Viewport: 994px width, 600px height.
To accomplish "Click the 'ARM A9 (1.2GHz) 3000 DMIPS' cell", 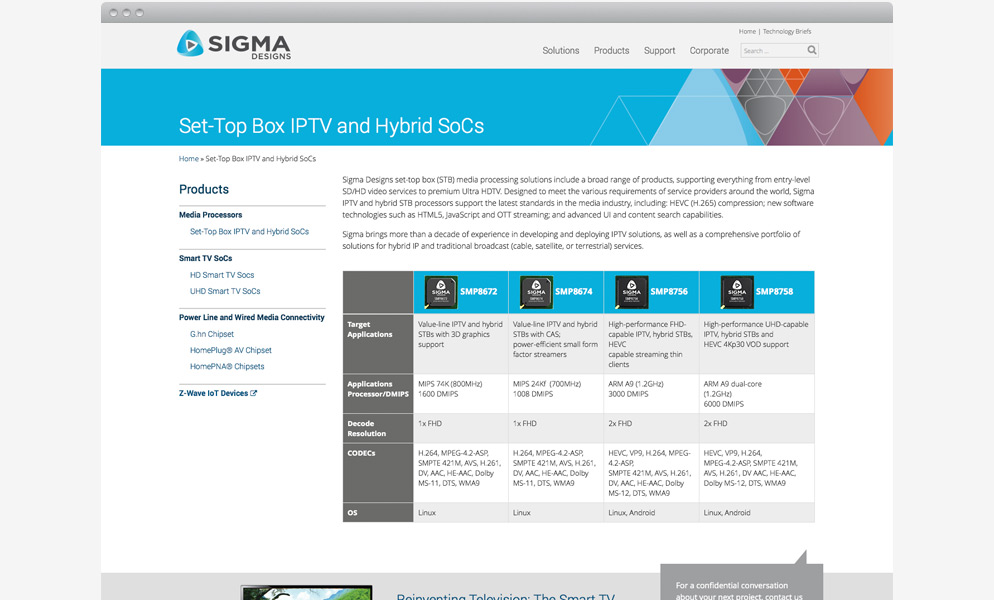I will pos(651,393).
